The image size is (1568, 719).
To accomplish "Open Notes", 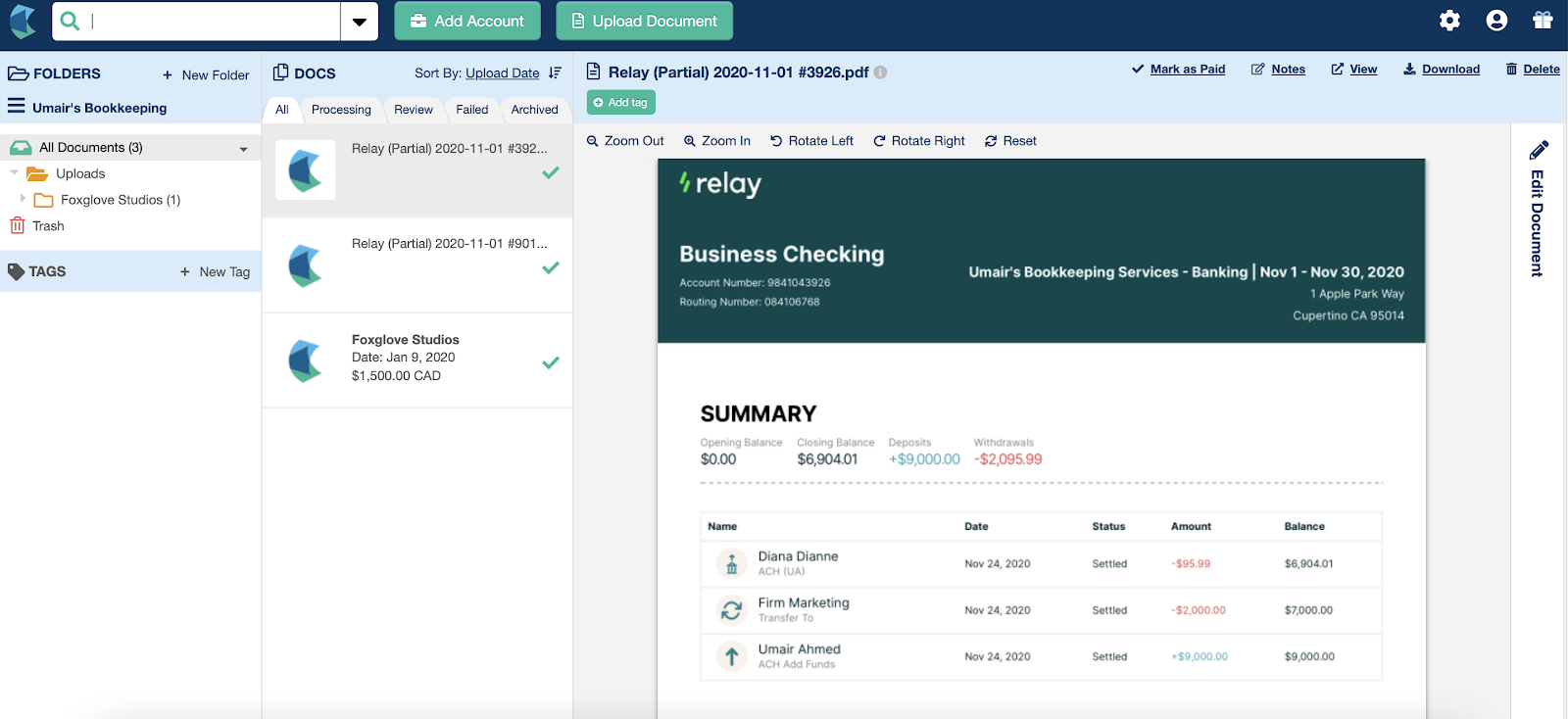I will pos(1279,69).
